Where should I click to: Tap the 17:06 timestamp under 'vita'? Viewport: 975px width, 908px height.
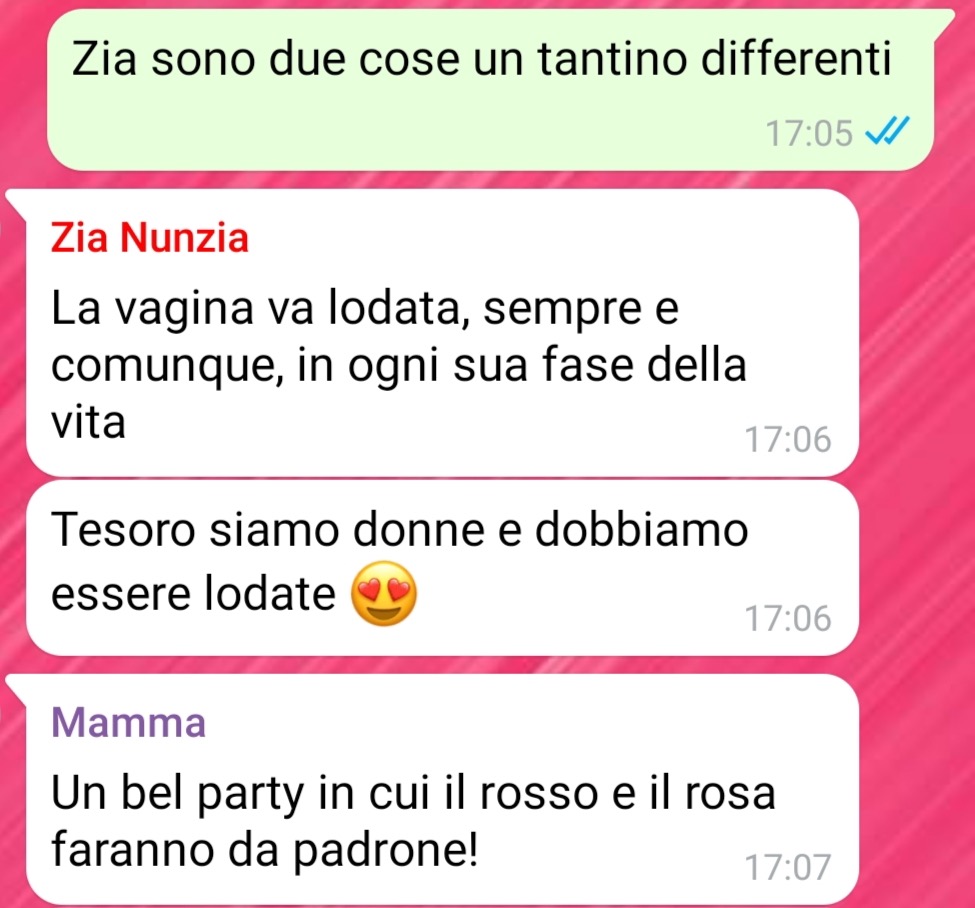coord(788,439)
